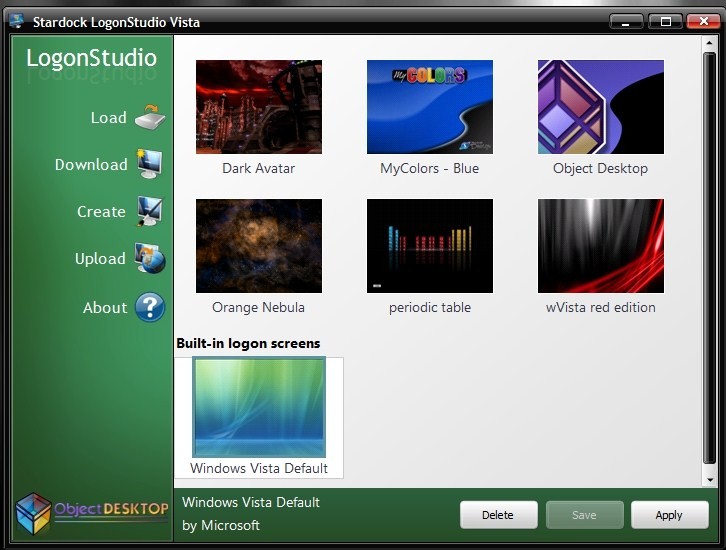Click the "periodic table" caption text

pyautogui.click(x=430, y=308)
